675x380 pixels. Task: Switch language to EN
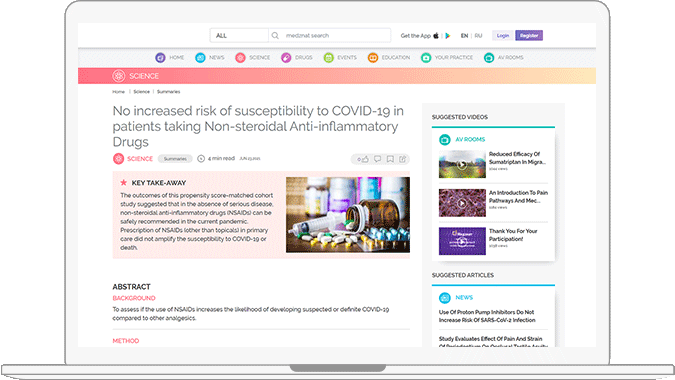[464, 36]
